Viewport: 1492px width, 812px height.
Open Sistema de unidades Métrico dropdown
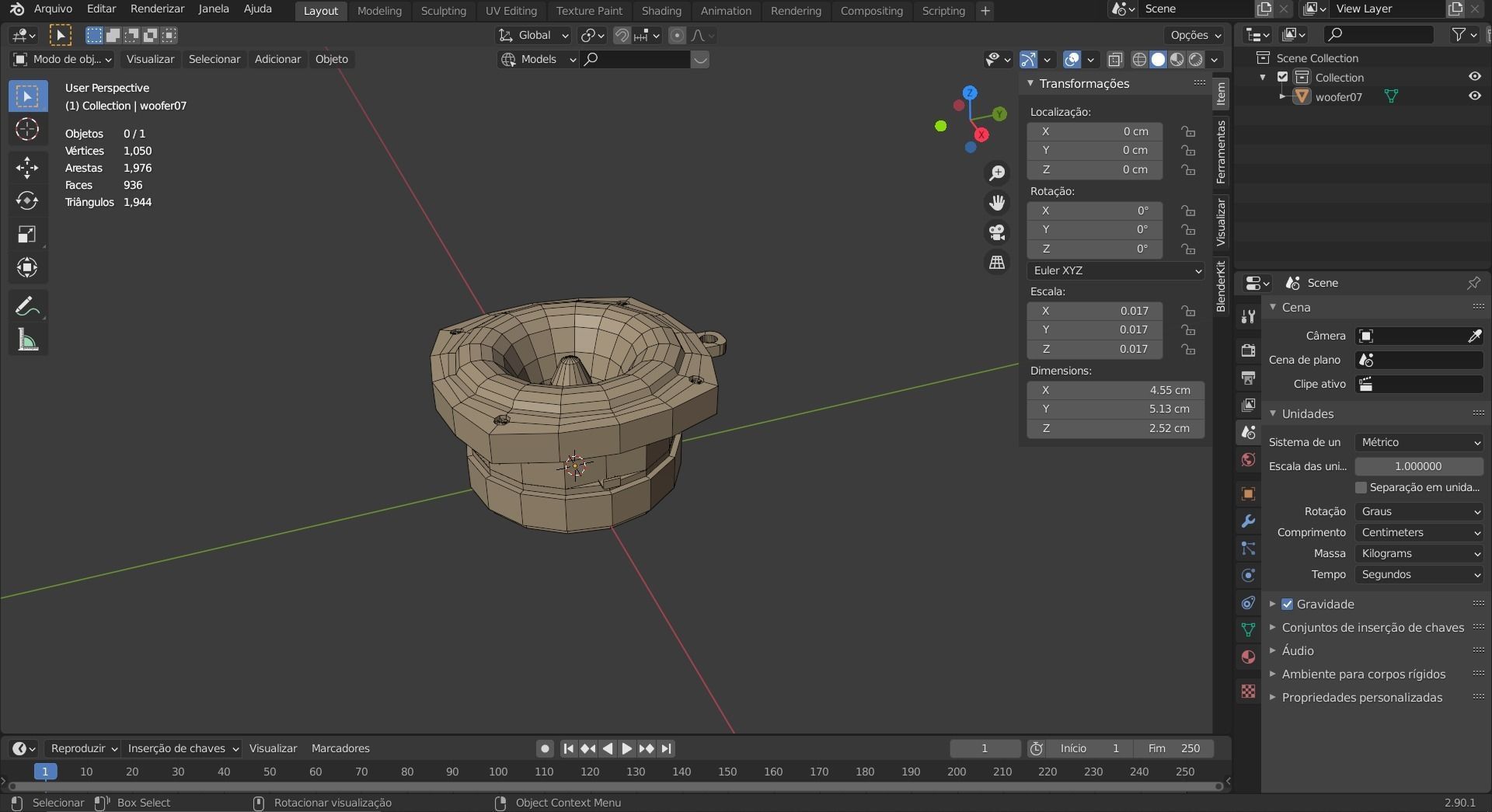[1419, 442]
